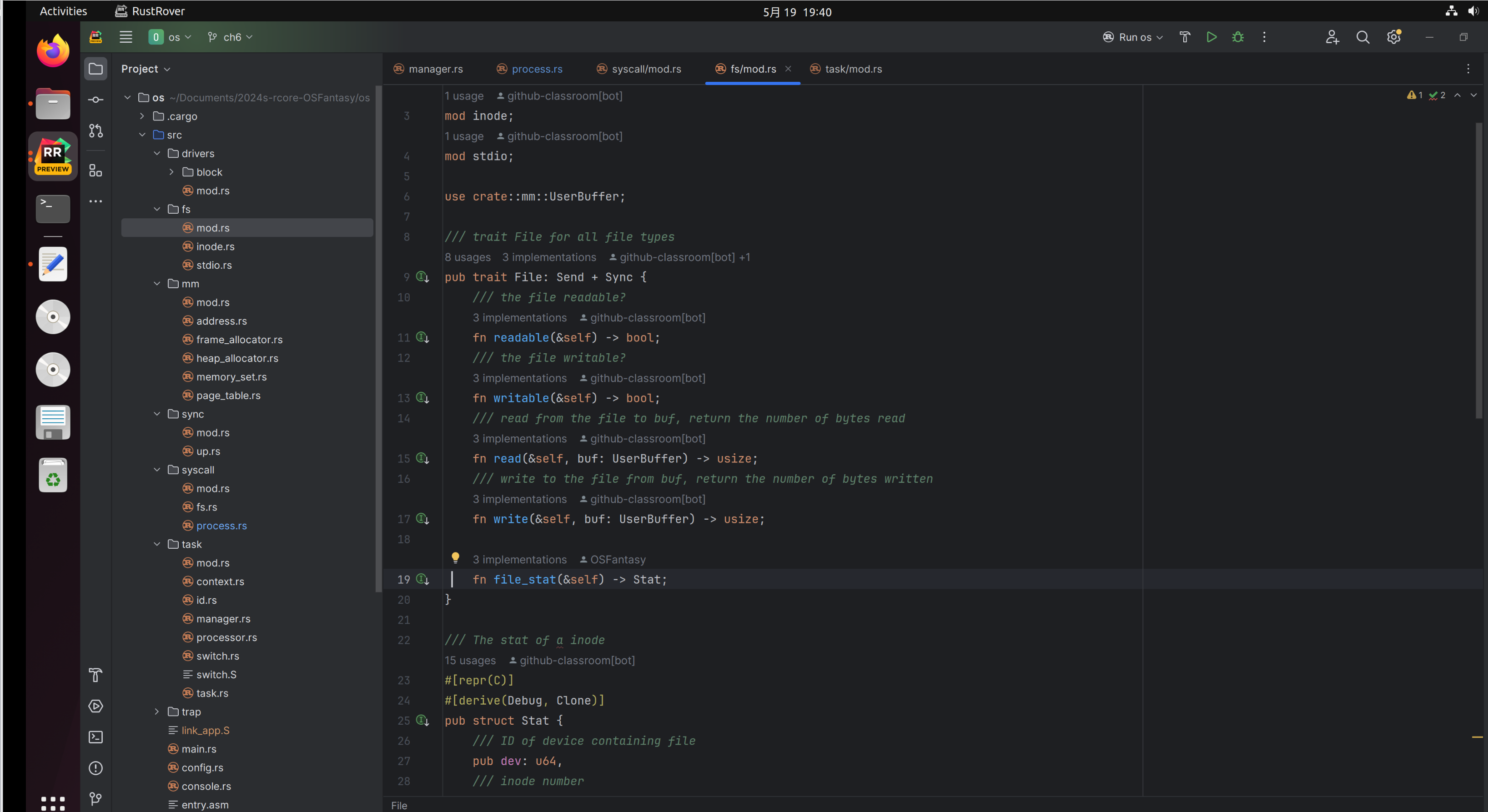Open Search Everywhere magnifier
The image size is (1488, 812).
coord(1362,37)
